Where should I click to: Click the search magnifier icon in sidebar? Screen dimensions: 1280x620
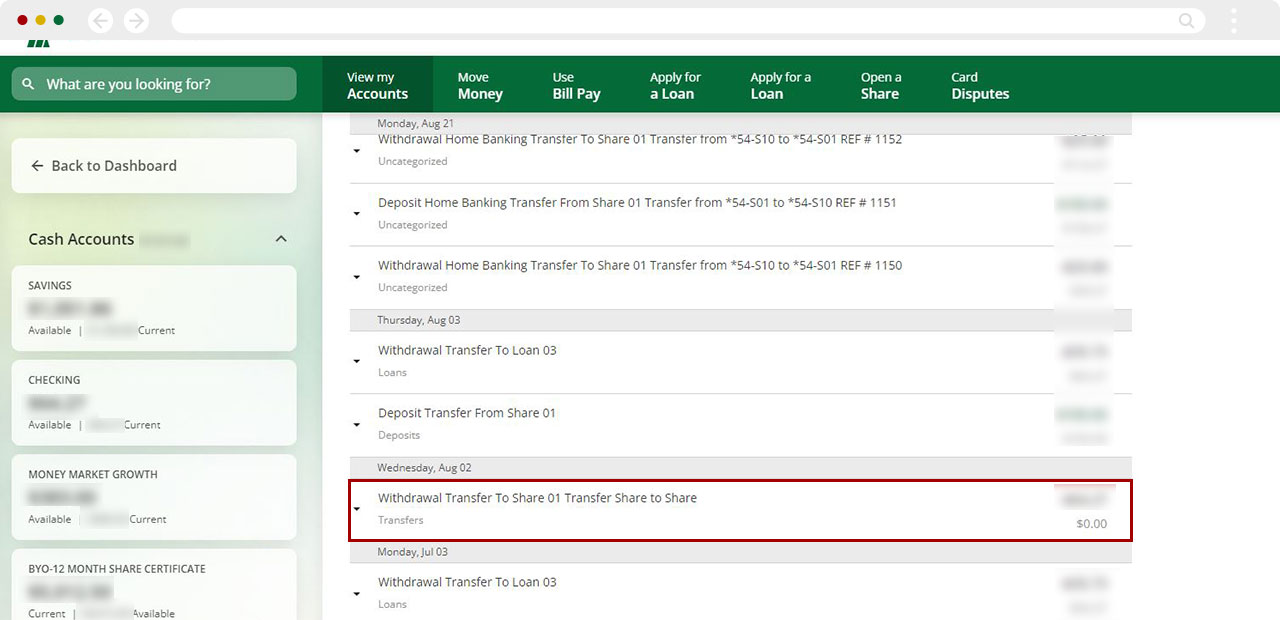tap(28, 85)
